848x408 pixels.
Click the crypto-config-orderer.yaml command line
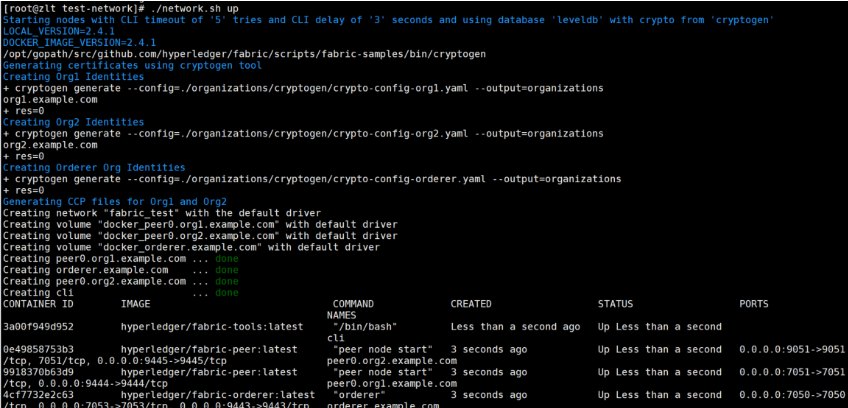[x=312, y=179]
